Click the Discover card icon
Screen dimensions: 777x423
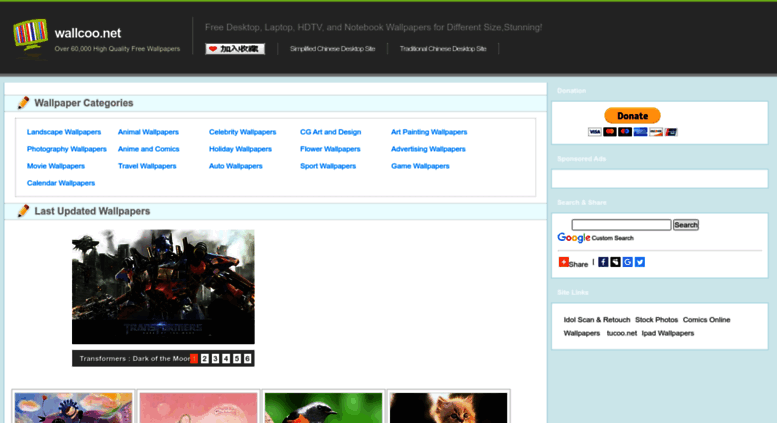point(656,132)
